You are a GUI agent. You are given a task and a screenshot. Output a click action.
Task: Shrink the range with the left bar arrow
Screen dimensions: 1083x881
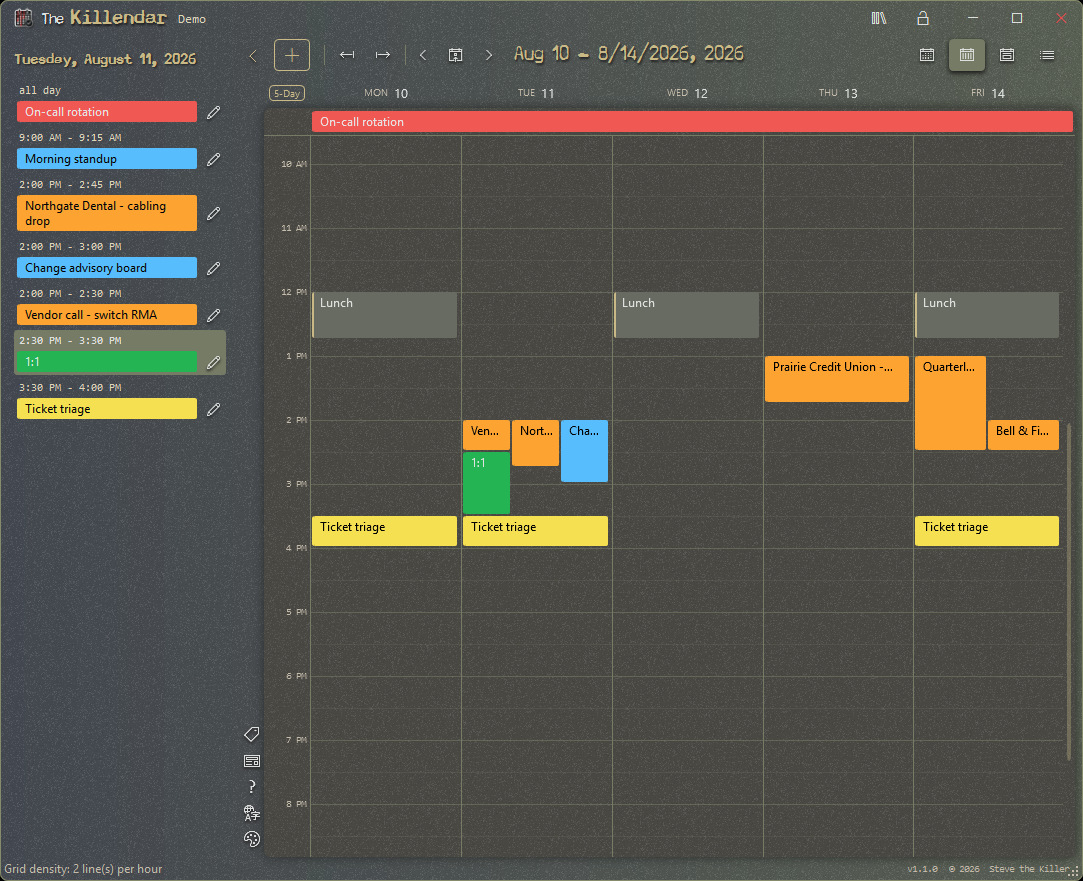(347, 55)
